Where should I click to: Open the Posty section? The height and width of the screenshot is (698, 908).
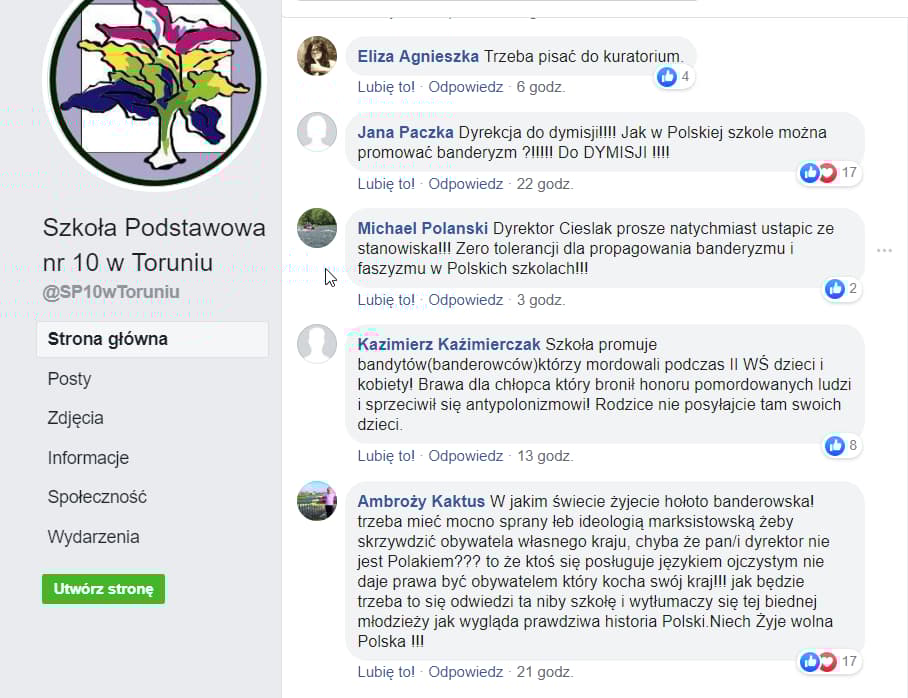pyautogui.click(x=69, y=379)
